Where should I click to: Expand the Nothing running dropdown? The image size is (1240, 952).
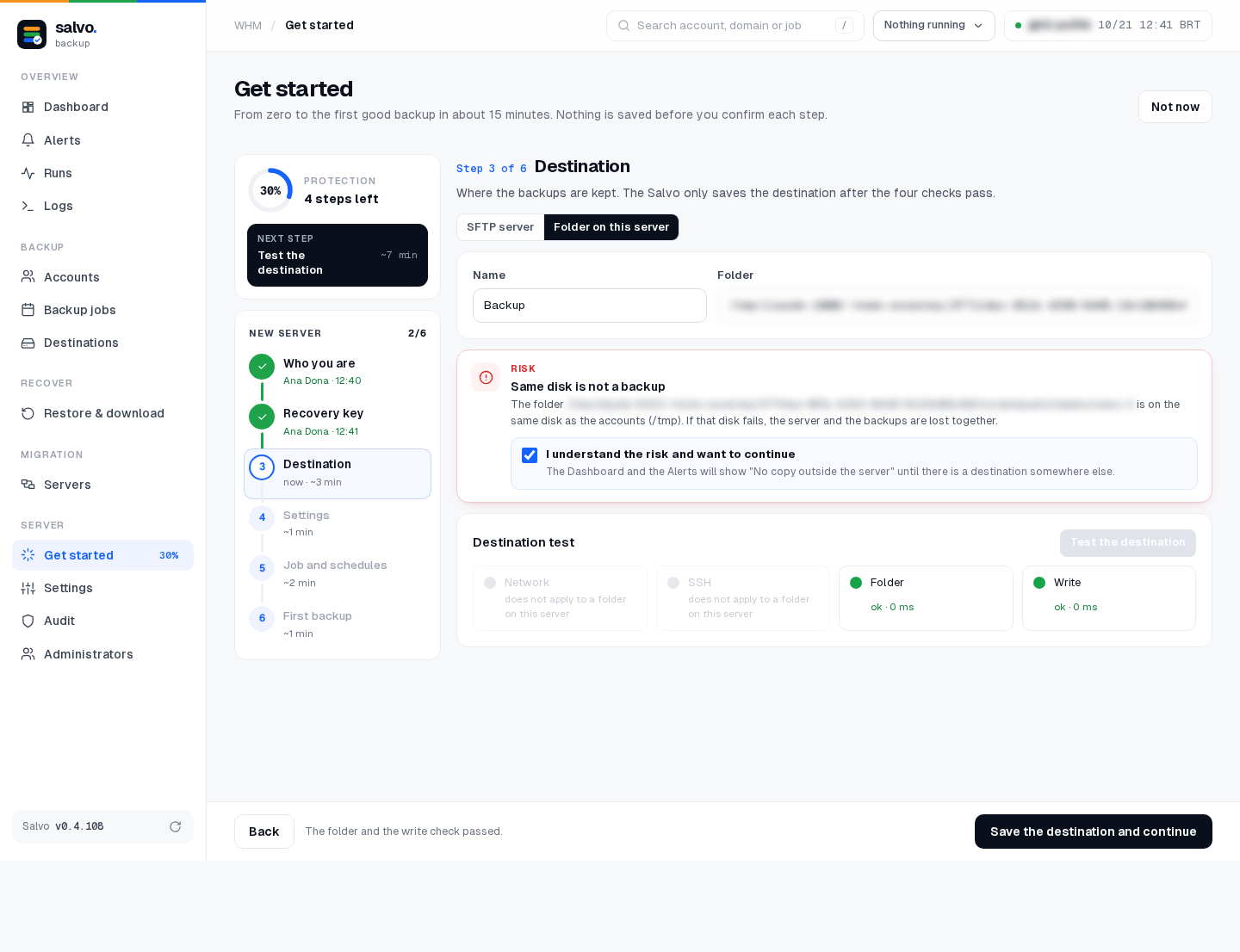933,26
